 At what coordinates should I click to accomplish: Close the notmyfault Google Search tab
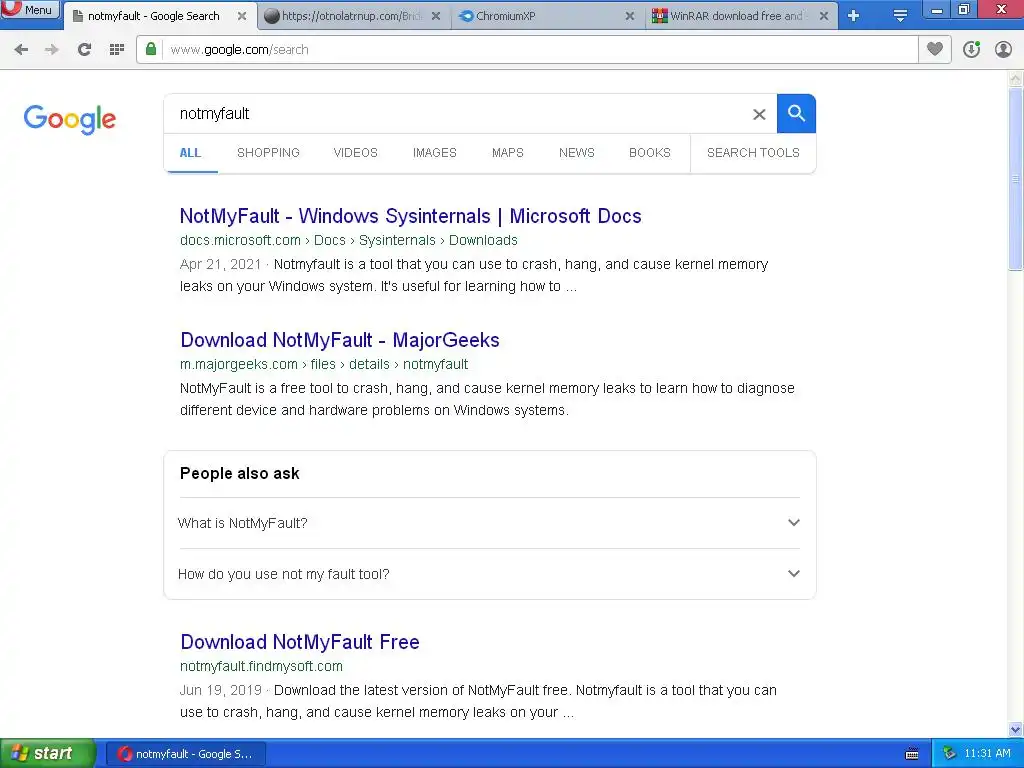pos(242,16)
